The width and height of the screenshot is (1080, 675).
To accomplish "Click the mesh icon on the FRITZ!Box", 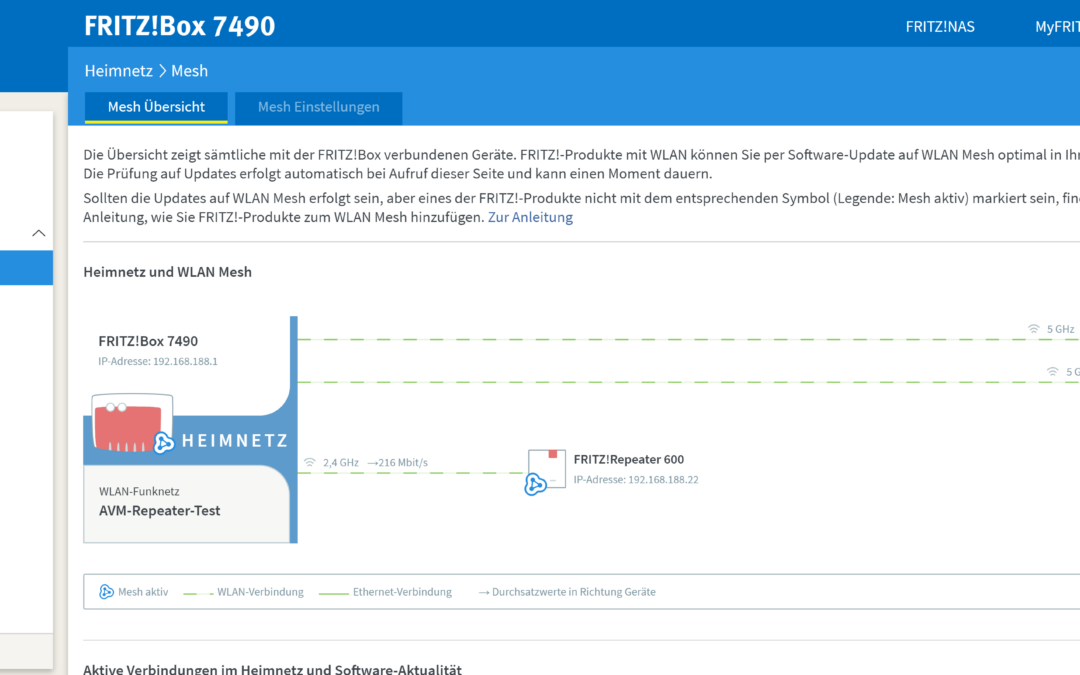I will click(163, 443).
